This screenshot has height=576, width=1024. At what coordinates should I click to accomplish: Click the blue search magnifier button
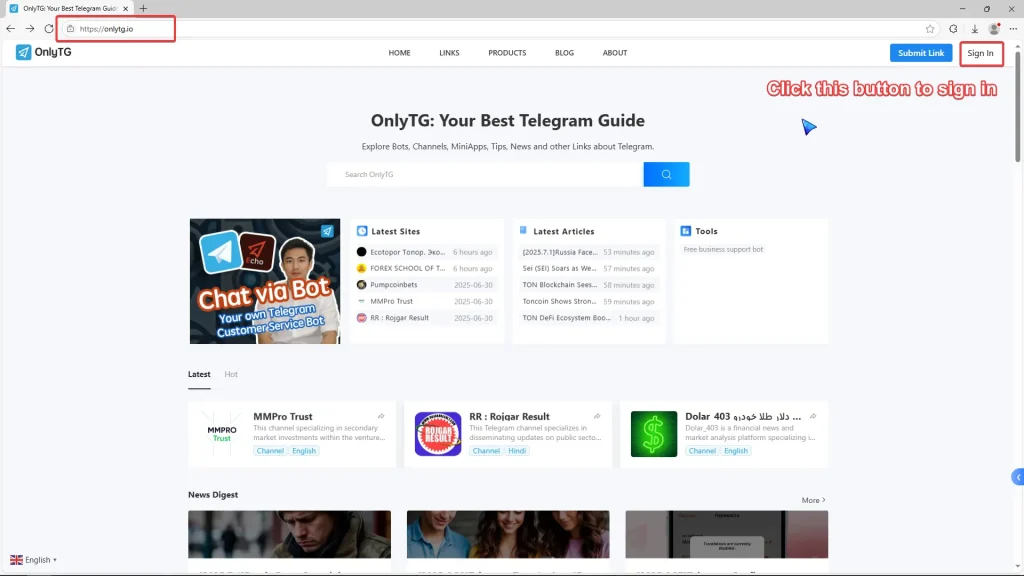(x=666, y=174)
